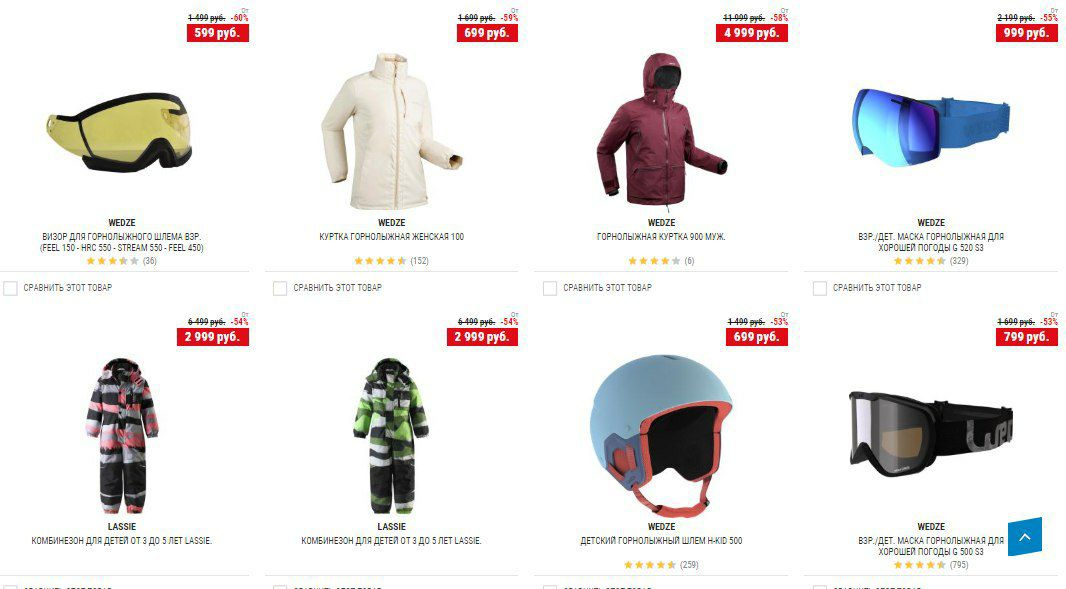
Task: Open star rating reviews (152) for women's jacket
Action: point(392,260)
